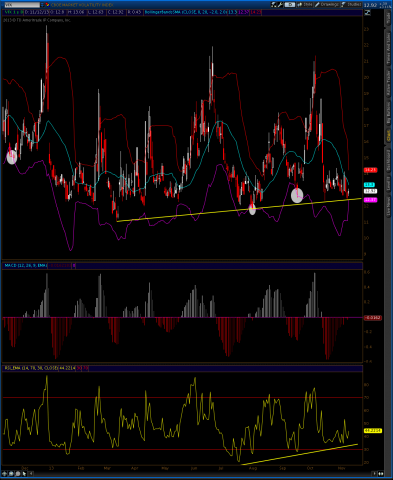This screenshot has width=393, height=480.
Task: Click the MACD (12, 26, 9, EMA) study label
Action: [26, 266]
